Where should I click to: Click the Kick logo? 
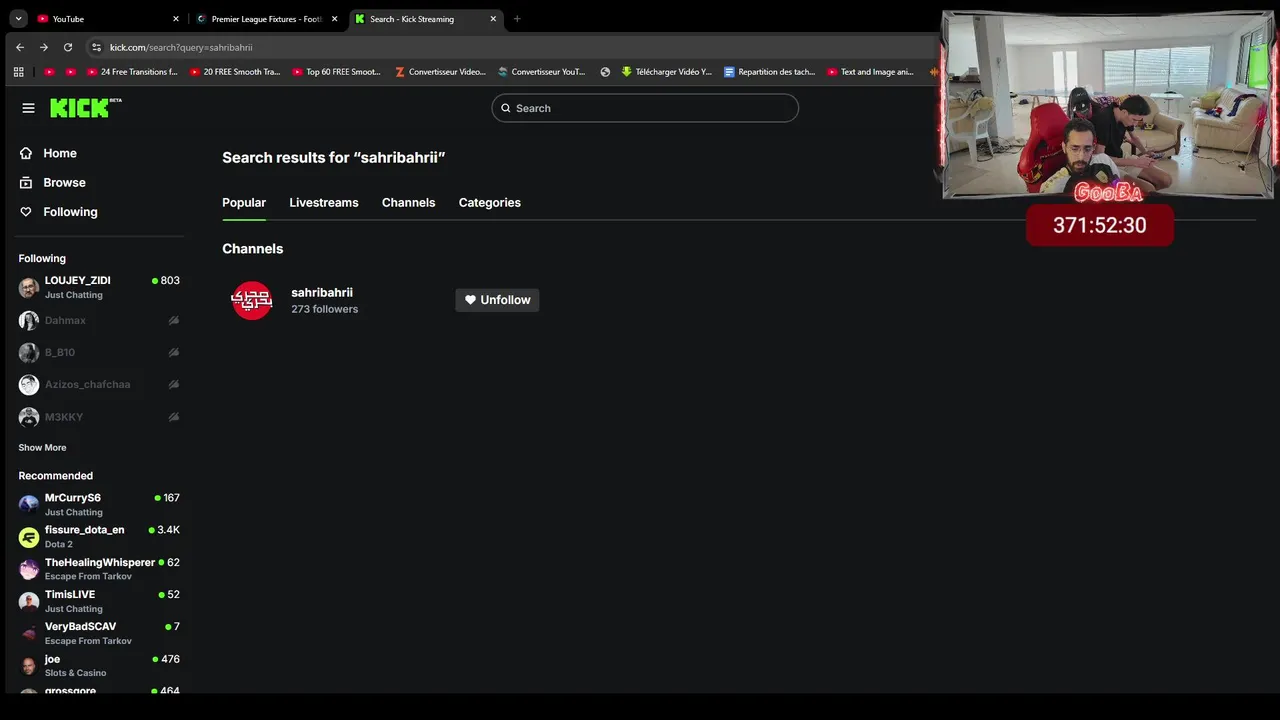click(85, 108)
